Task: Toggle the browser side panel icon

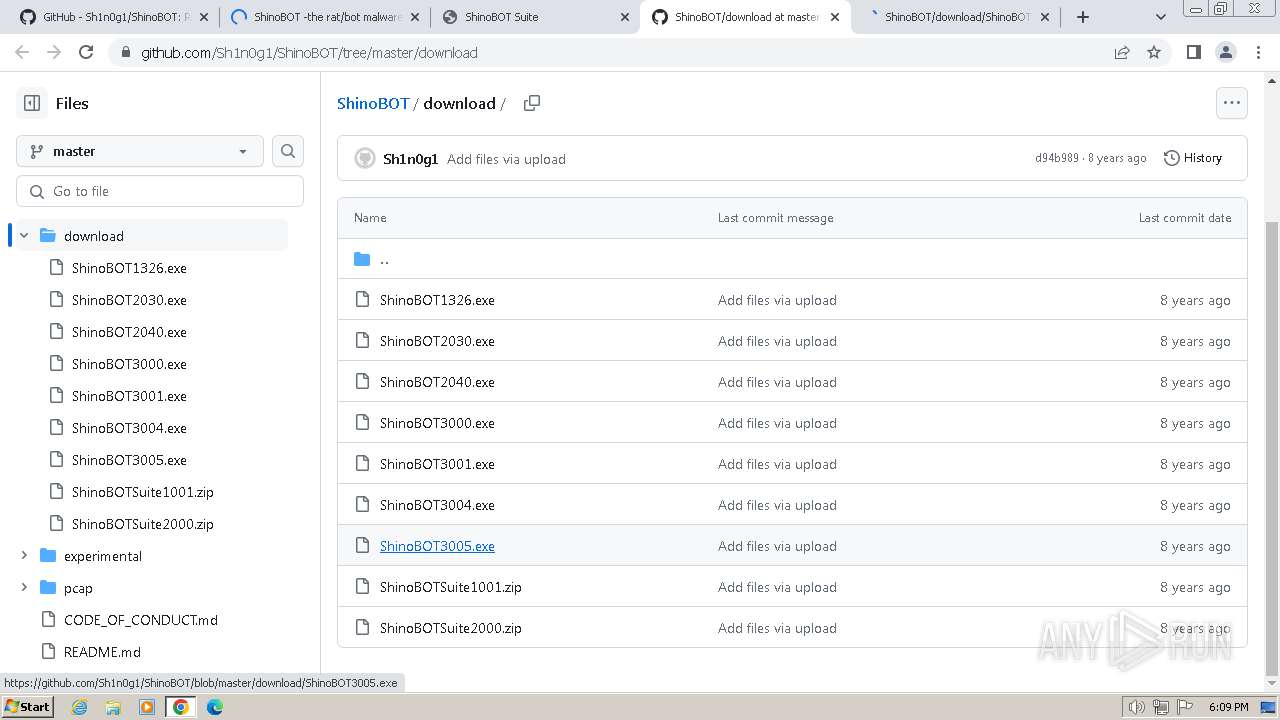Action: [1193, 53]
